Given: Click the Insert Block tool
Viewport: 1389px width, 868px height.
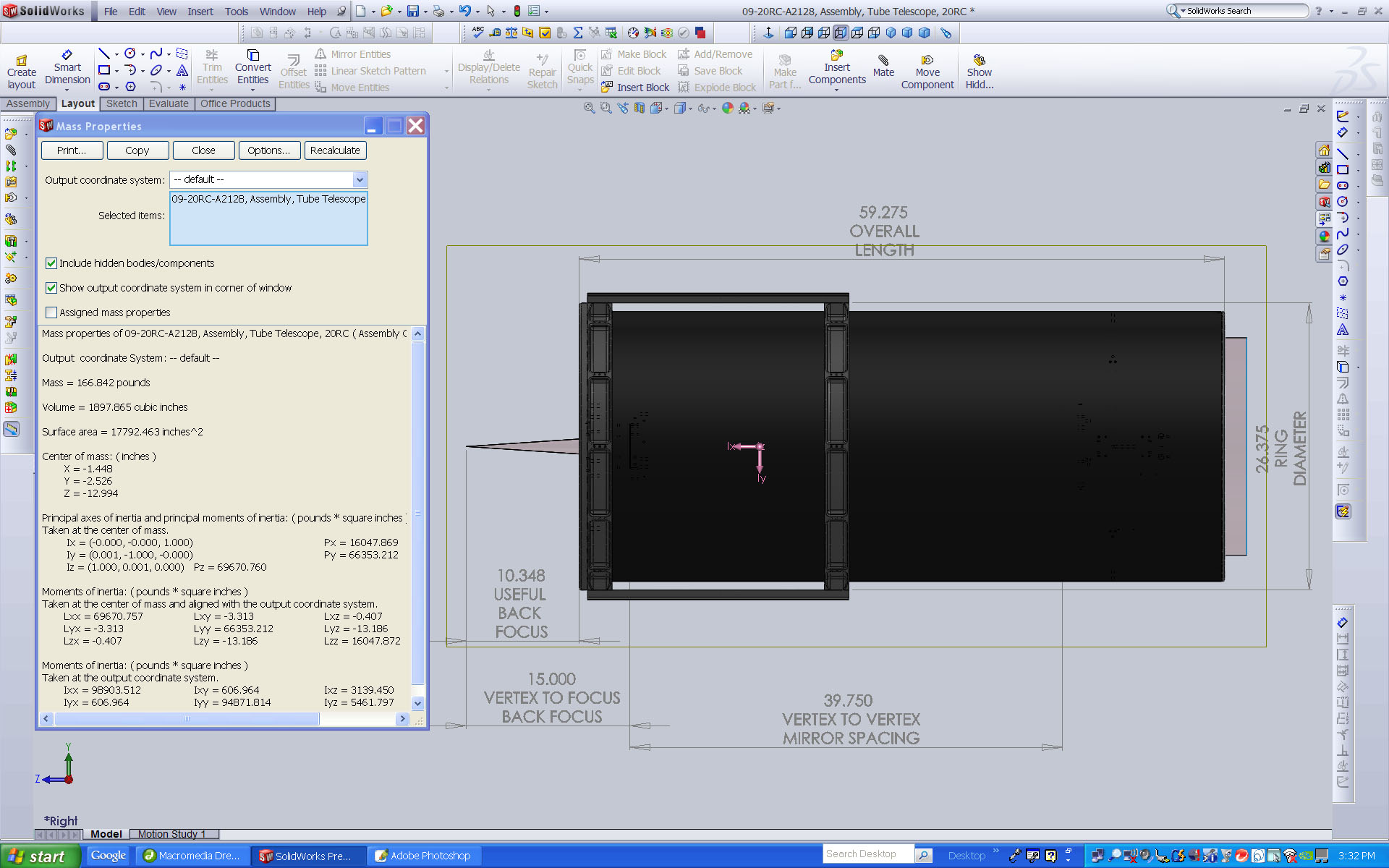Looking at the screenshot, I should click(x=635, y=88).
